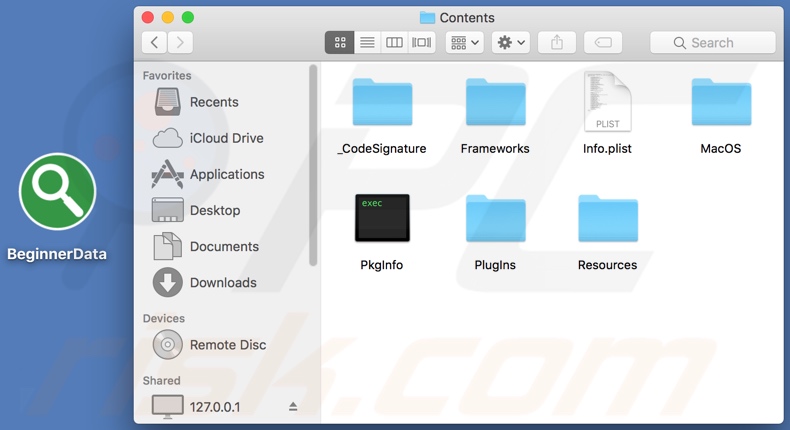Click the Favorites section header
This screenshot has height=430, width=790.
pos(167,76)
